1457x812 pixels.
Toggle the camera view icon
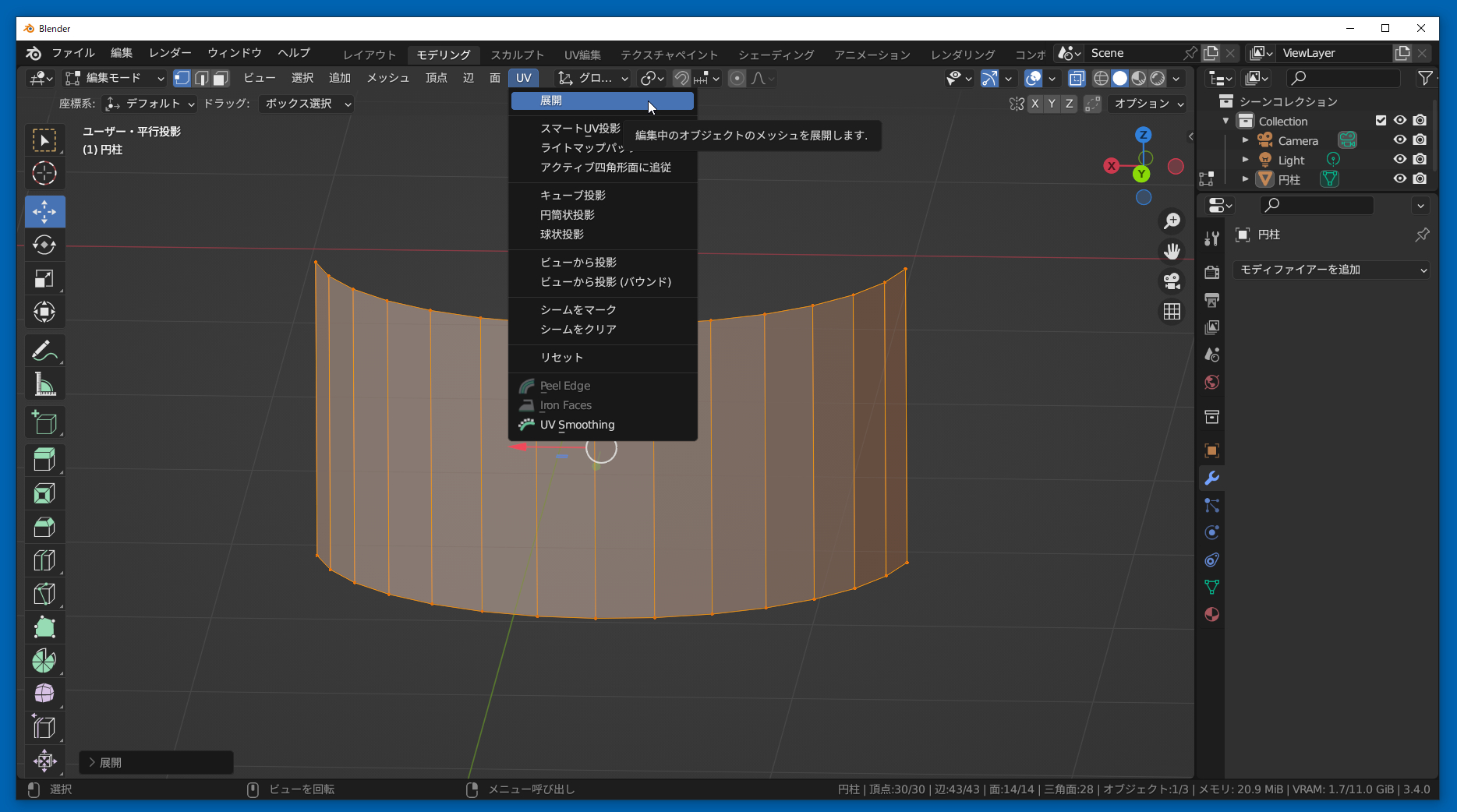pyautogui.click(x=1172, y=281)
